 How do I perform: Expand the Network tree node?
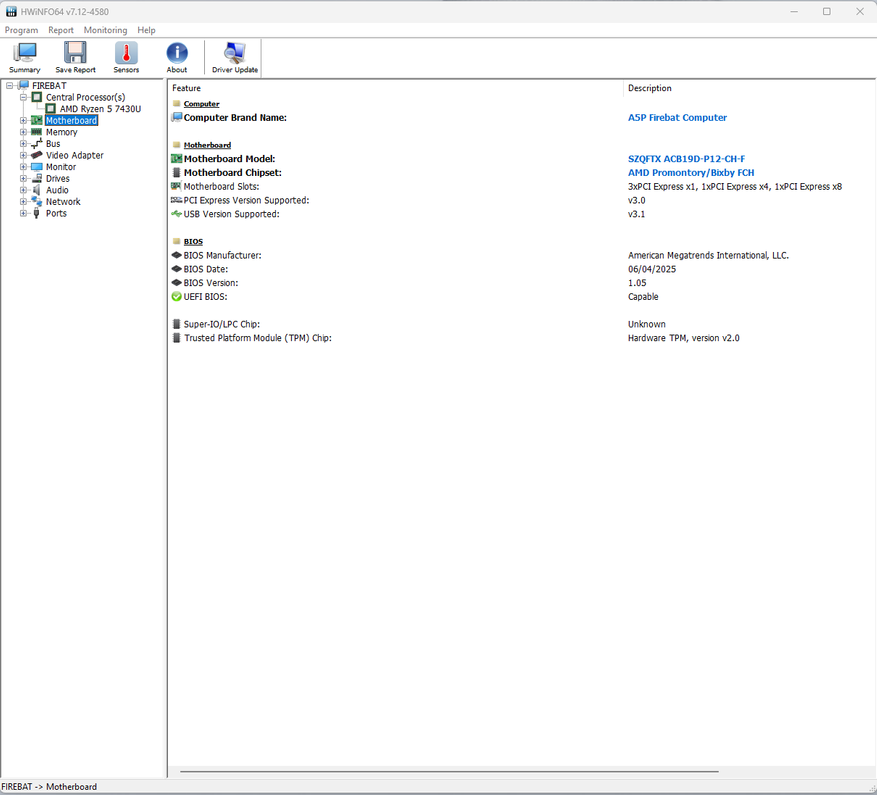(x=23, y=201)
